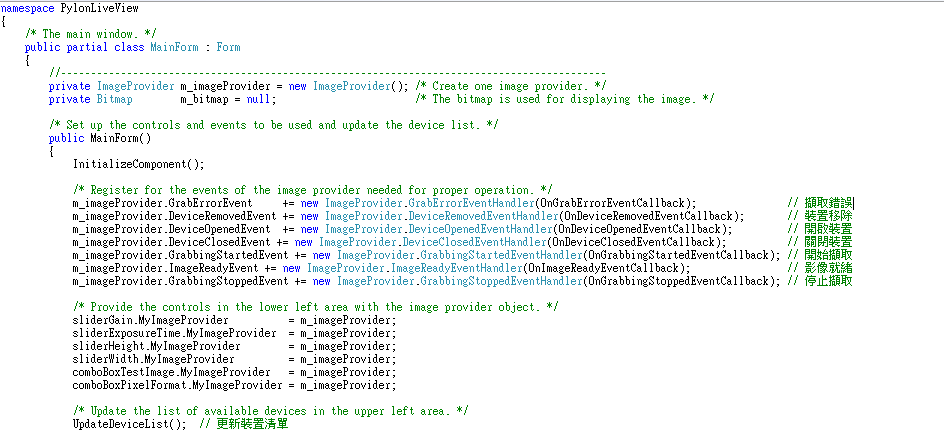Click the "GrabbingStoppedEventHandler" type name
This screenshot has width=944, height=438.
point(502,281)
